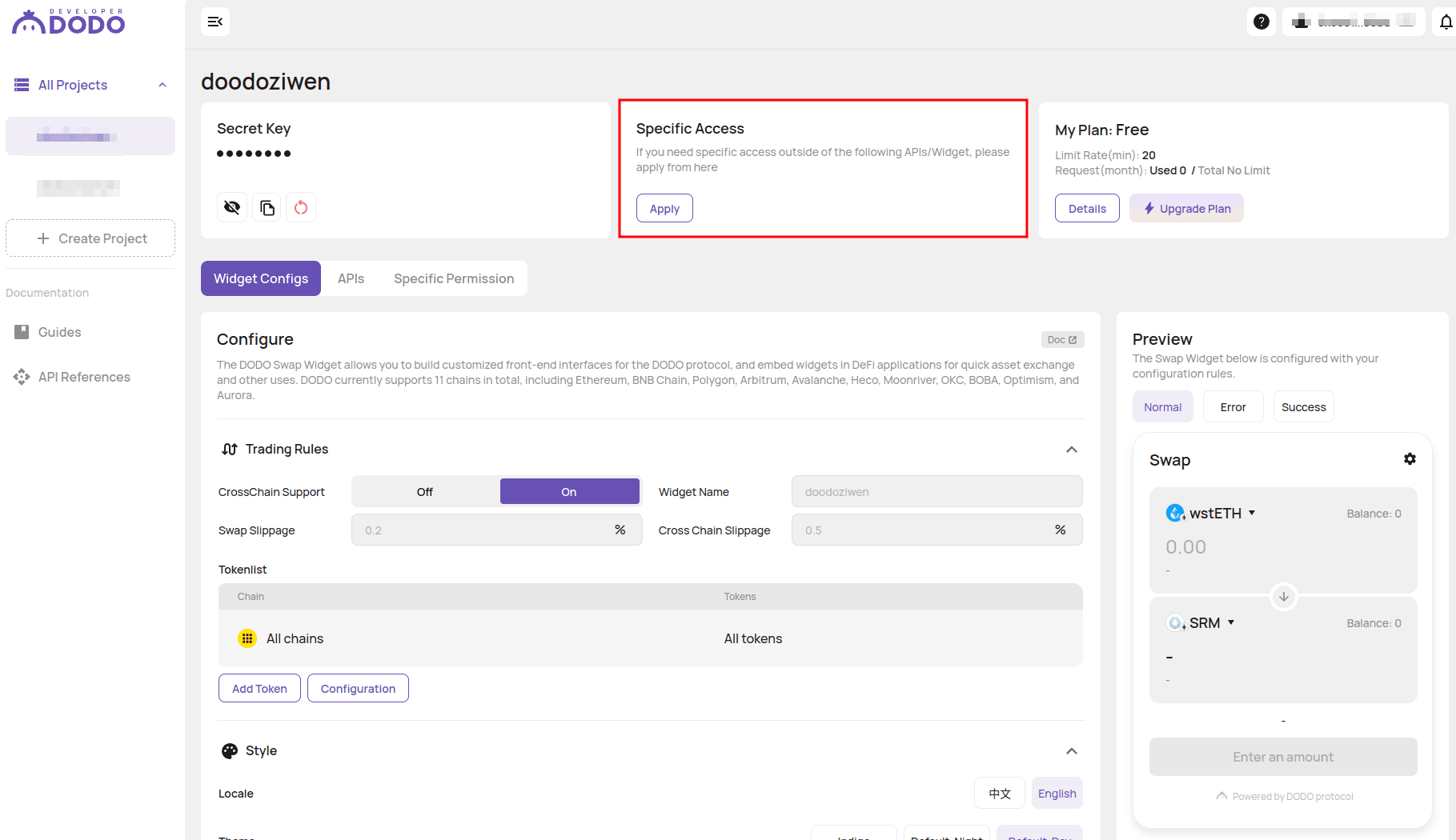The height and width of the screenshot is (840, 1456).
Task: Click the wstETH token icon
Action: tap(1175, 513)
